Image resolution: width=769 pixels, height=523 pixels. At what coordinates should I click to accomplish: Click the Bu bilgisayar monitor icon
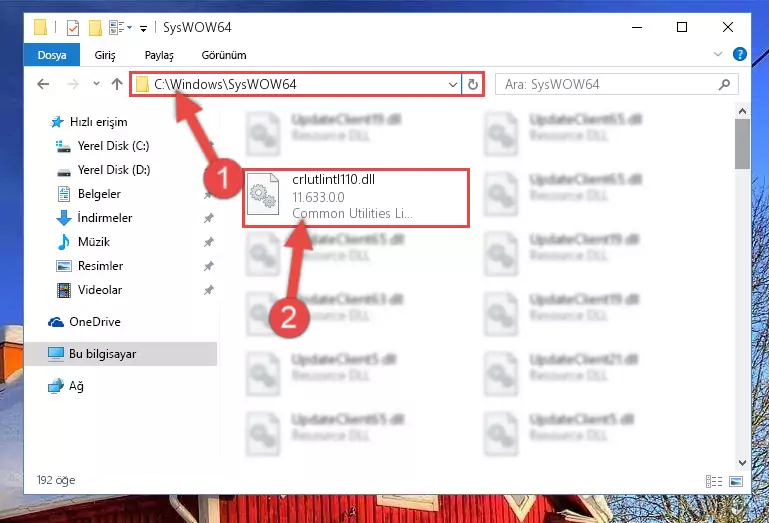click(x=55, y=354)
